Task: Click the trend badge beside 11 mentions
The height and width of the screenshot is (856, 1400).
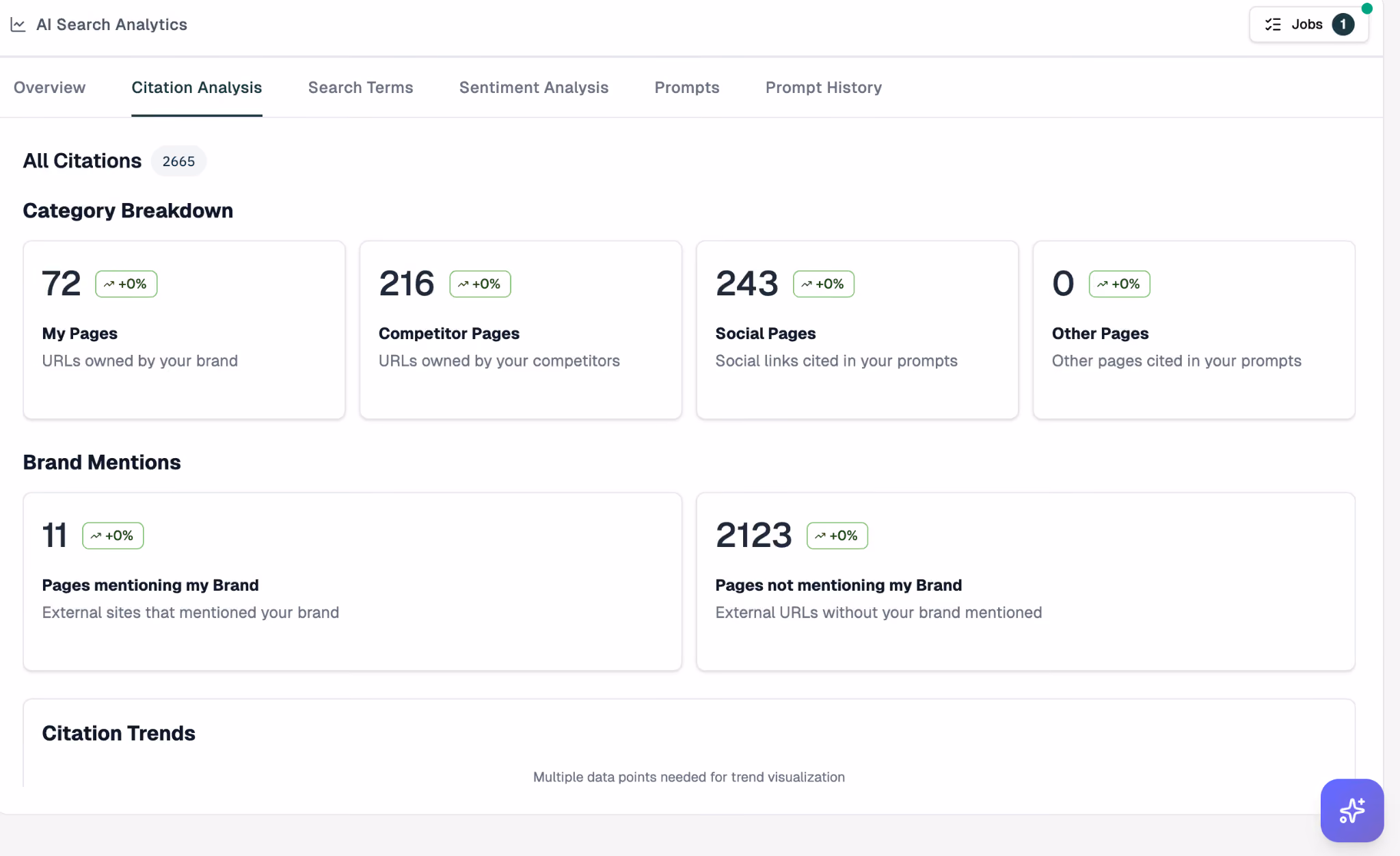Action: (x=113, y=535)
